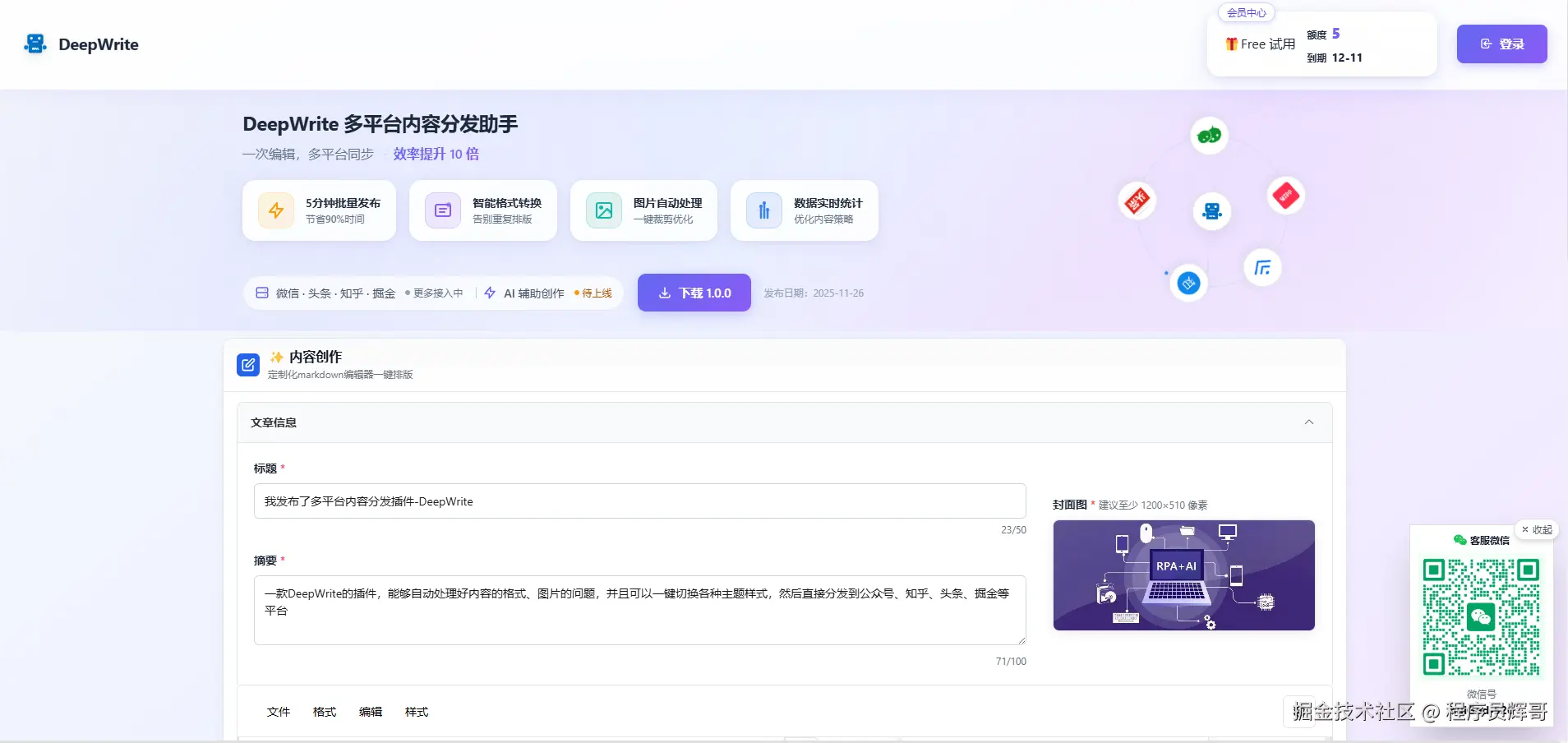Click the 效率提升 10 倍 text

point(436,154)
